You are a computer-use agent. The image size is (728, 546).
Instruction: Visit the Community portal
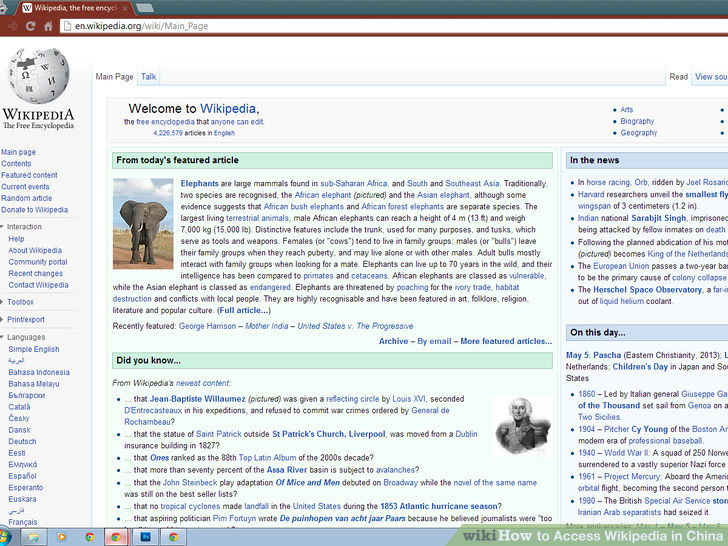tap(38, 262)
